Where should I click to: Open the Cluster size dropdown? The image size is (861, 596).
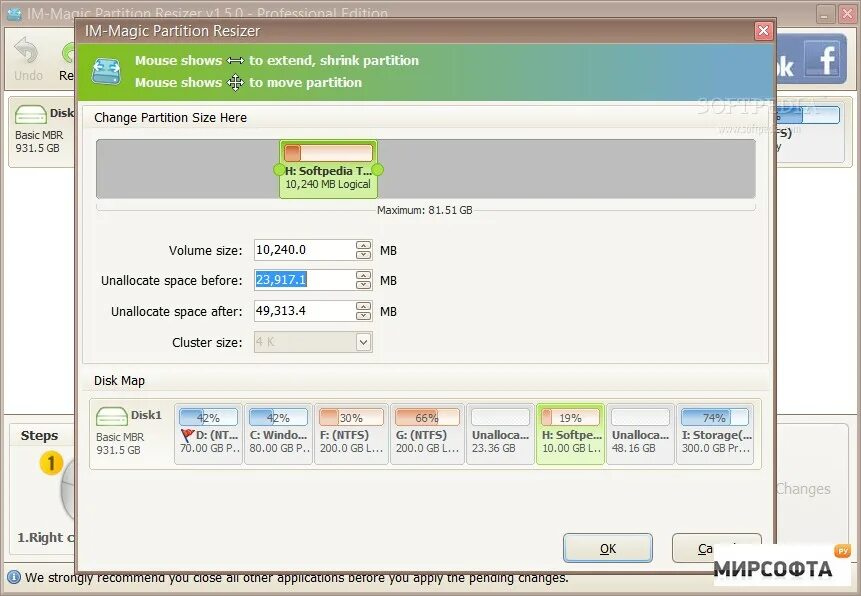(x=363, y=342)
